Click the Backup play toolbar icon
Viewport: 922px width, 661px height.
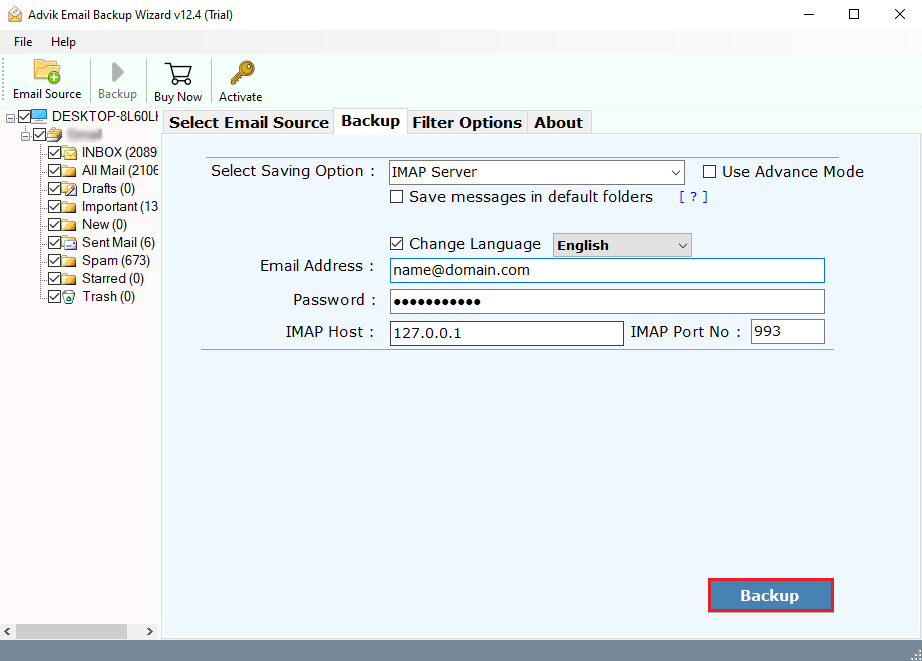click(x=118, y=72)
